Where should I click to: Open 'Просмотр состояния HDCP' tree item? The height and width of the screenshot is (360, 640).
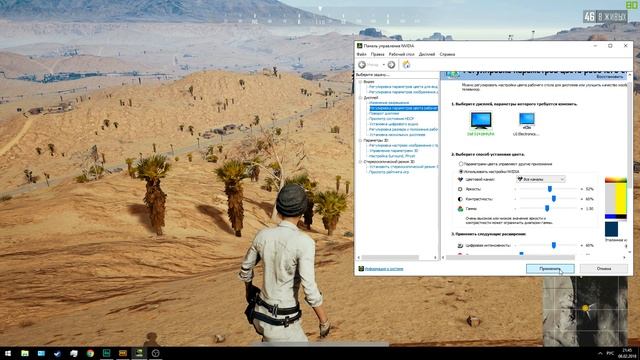click(x=391, y=119)
